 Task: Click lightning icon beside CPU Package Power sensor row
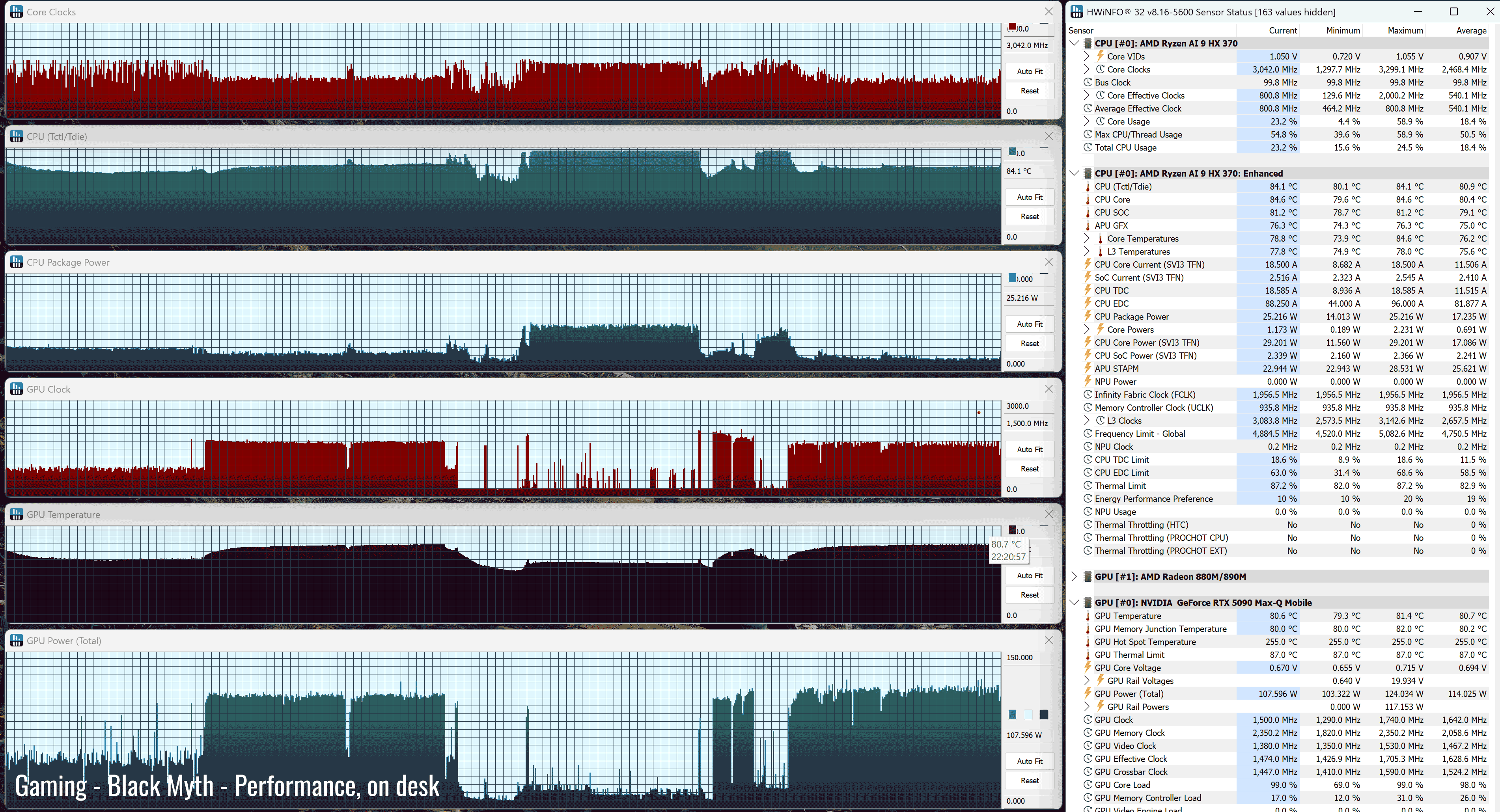point(1087,316)
